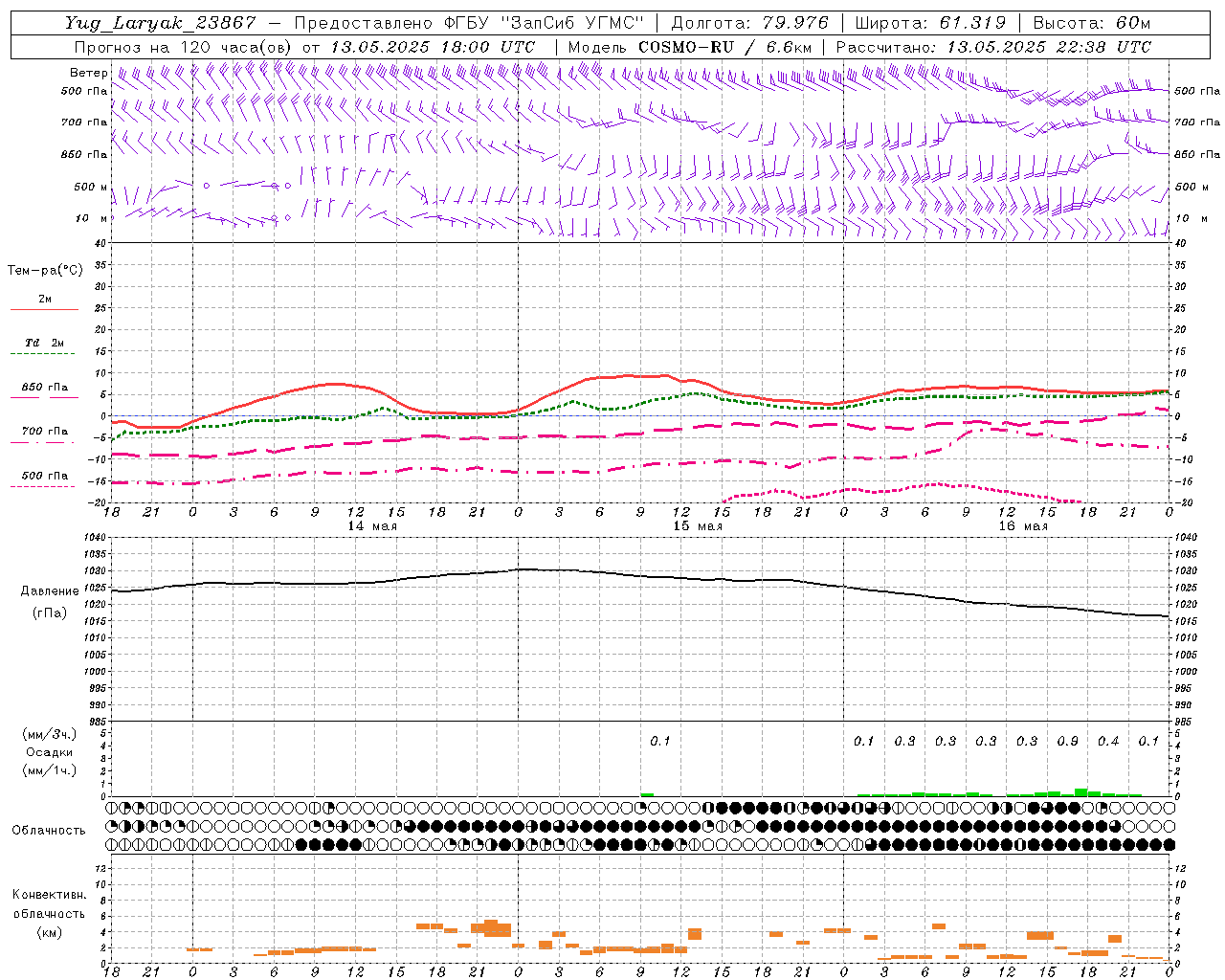This screenshot has height=980, width=1225.
Task: Click the 0.9 precipitation value
Action: [1068, 742]
